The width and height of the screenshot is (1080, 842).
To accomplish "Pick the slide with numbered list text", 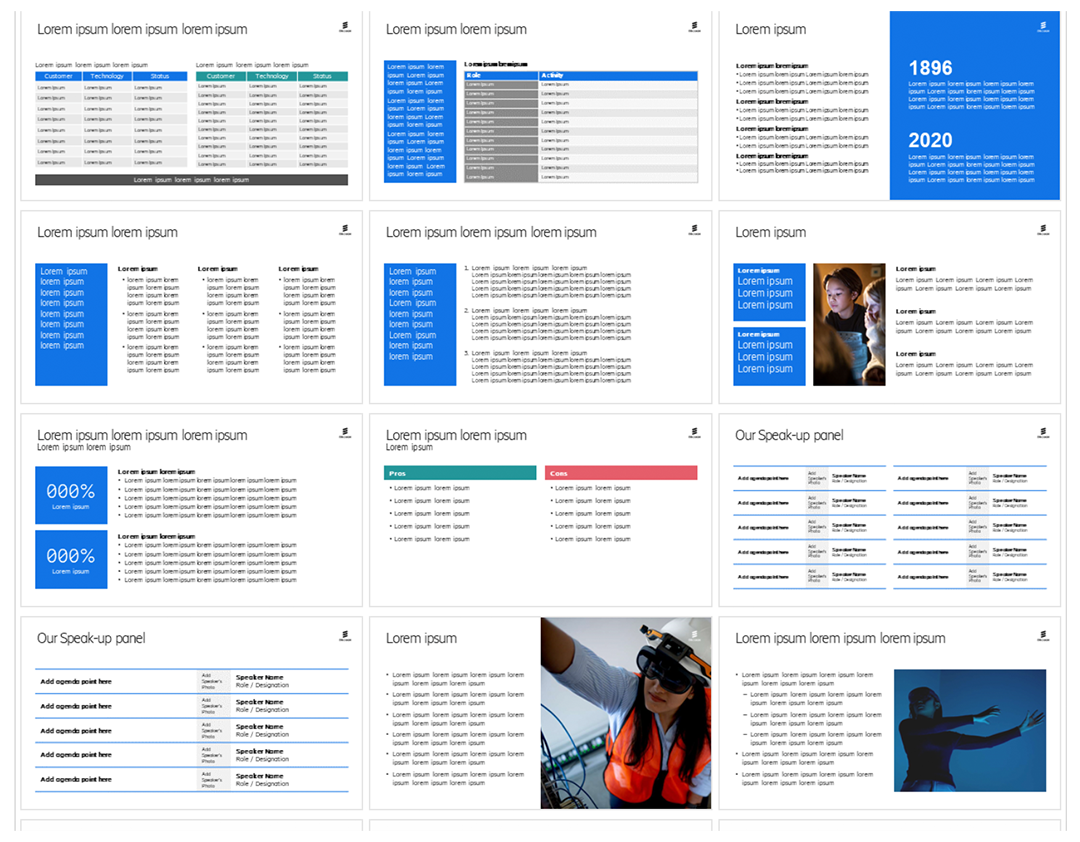I will 540,307.
